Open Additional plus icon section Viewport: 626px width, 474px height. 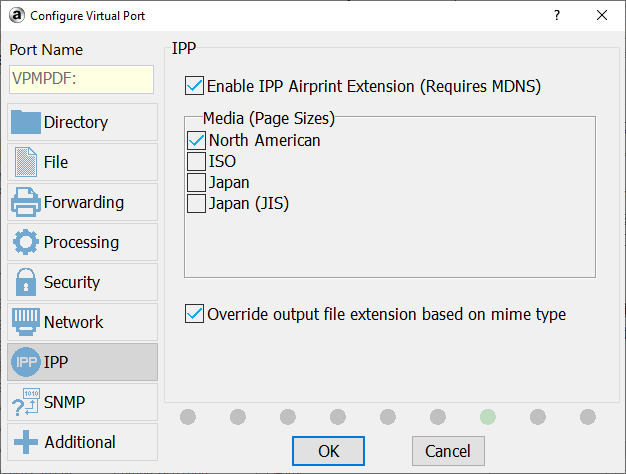click(x=26, y=442)
